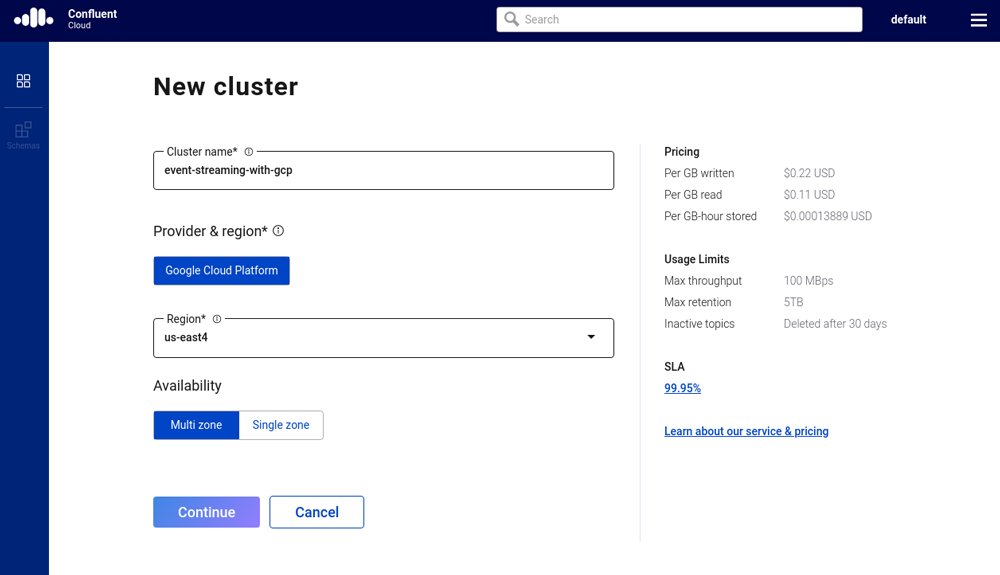1000x575 pixels.
Task: Click the $0.00013889 USD storage price
Action: click(x=828, y=216)
